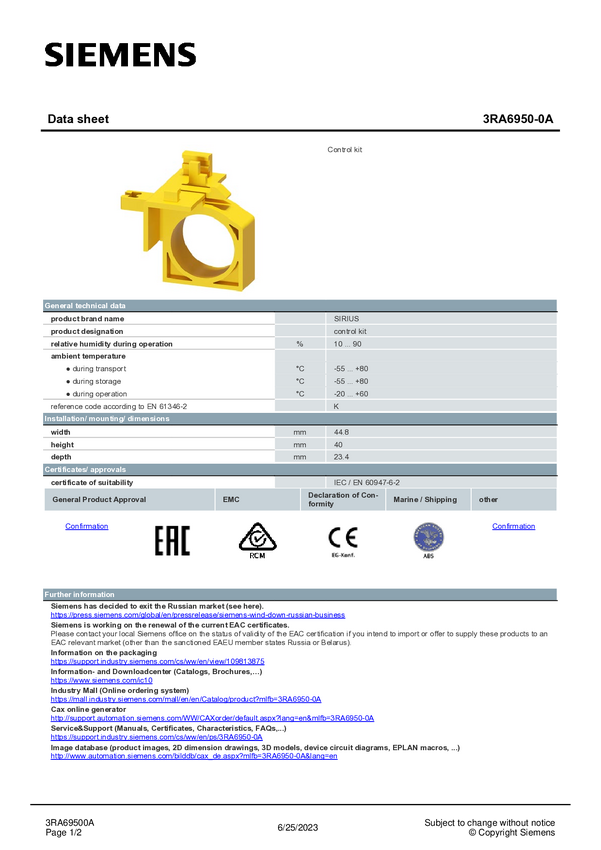
Task: Click the EAC certification mark
Action: [172, 540]
